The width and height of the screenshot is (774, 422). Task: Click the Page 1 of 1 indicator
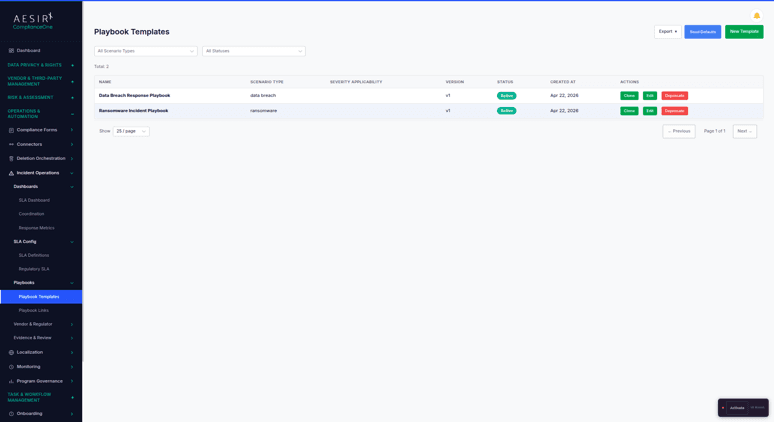click(x=714, y=131)
